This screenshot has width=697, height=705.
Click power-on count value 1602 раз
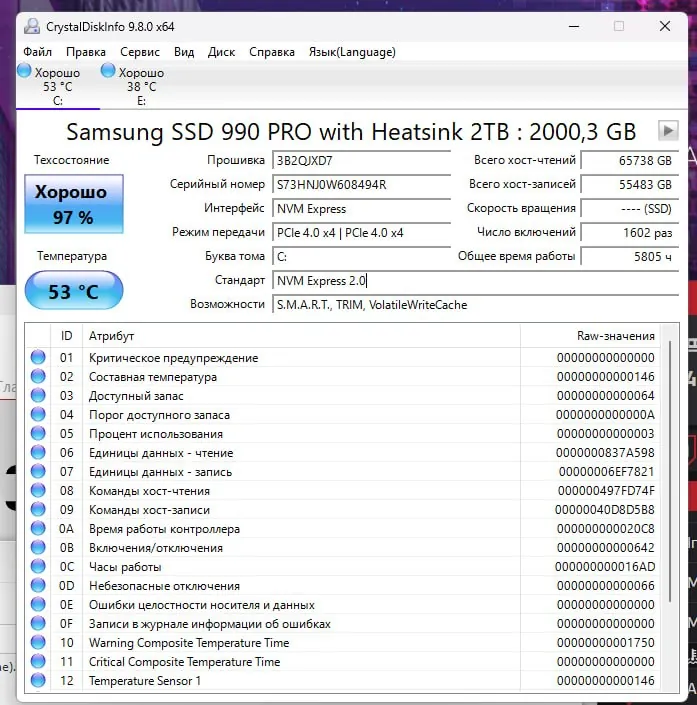click(x=630, y=232)
